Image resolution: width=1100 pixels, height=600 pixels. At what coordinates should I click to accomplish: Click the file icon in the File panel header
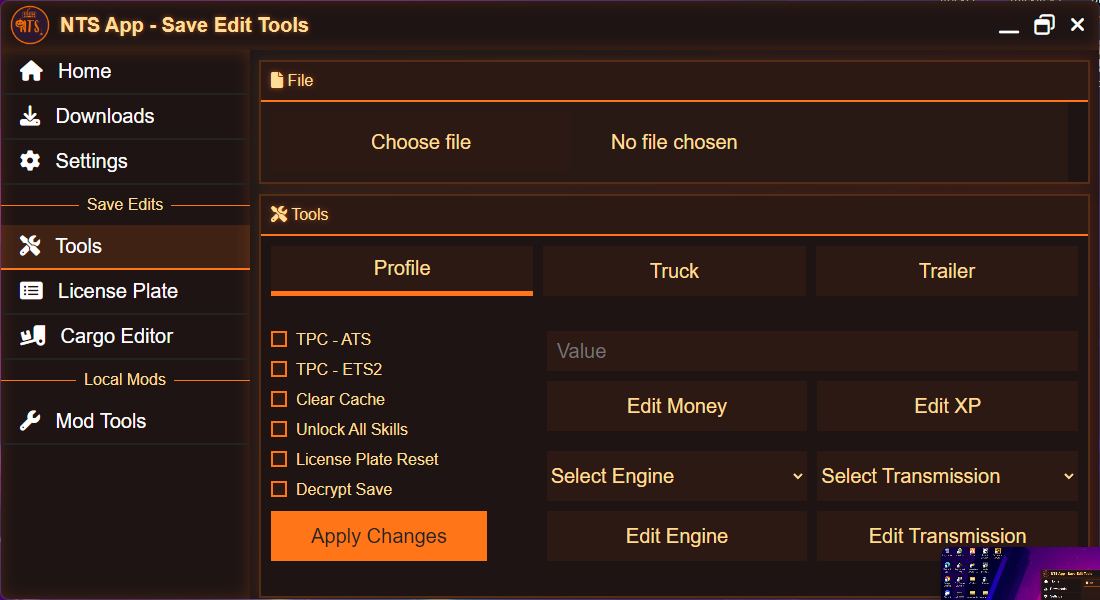click(276, 79)
